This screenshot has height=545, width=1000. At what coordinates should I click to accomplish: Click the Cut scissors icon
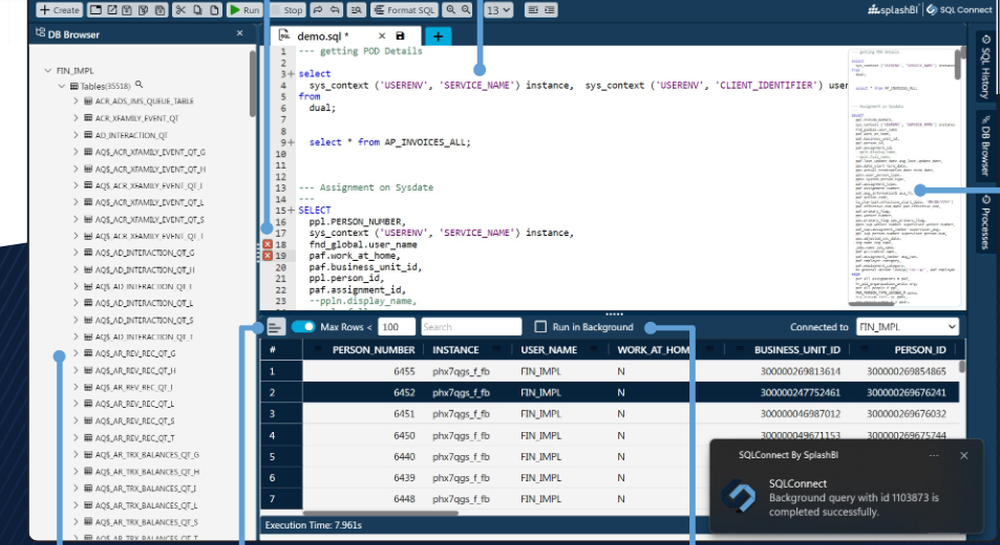click(x=180, y=10)
